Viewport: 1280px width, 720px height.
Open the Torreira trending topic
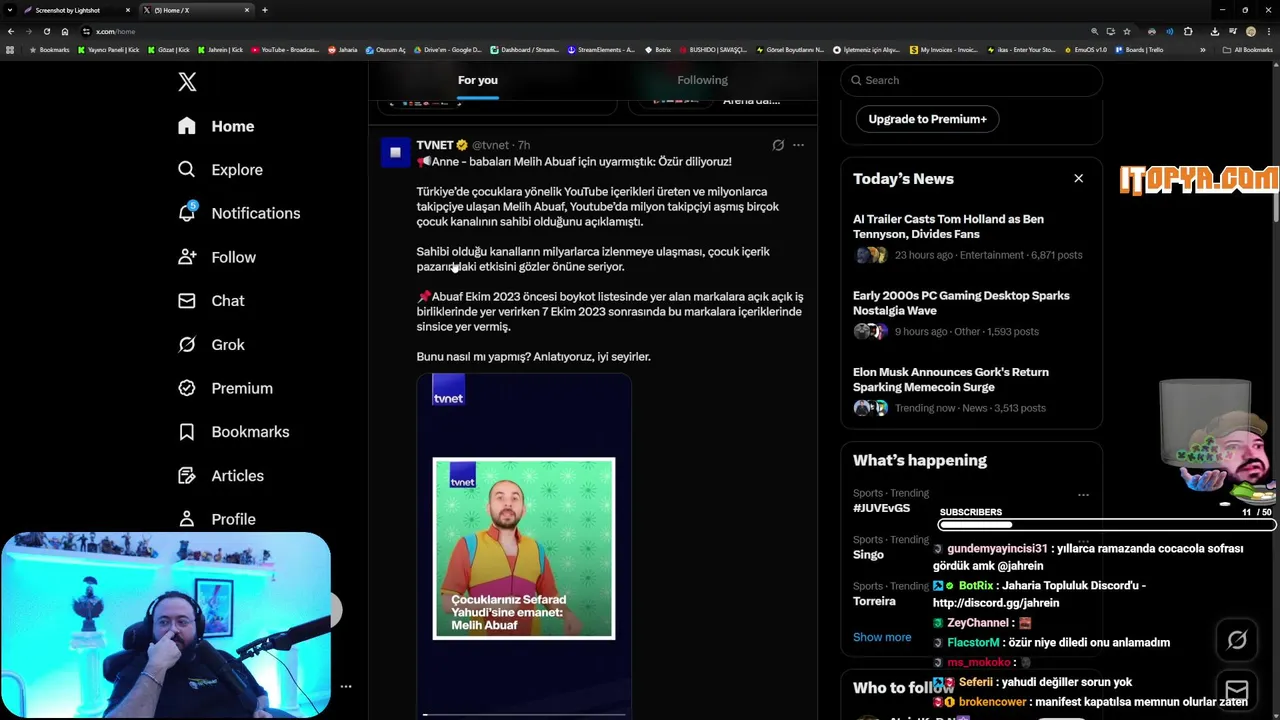pyautogui.click(x=874, y=601)
